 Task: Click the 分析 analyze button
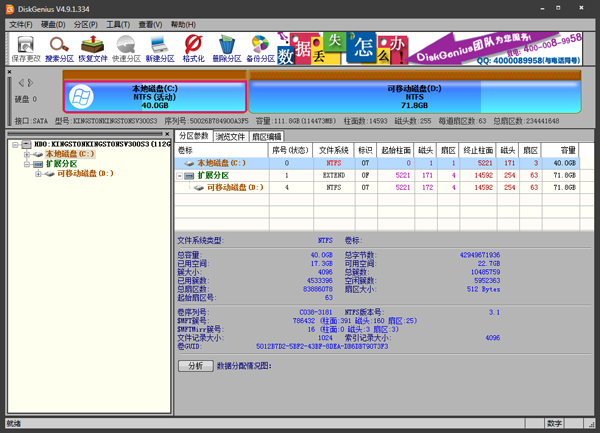[x=196, y=366]
